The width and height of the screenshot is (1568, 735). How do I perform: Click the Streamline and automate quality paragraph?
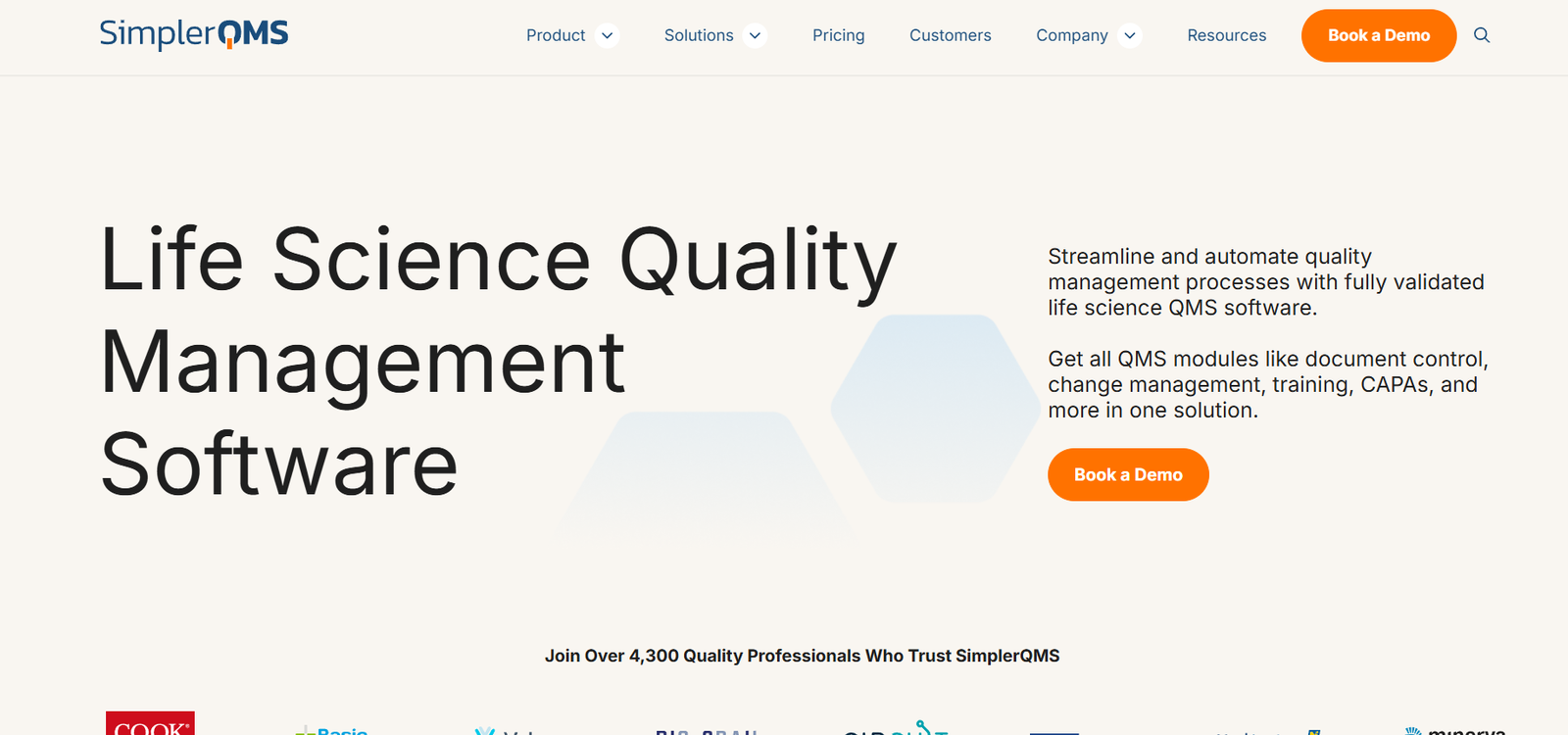tap(1265, 282)
